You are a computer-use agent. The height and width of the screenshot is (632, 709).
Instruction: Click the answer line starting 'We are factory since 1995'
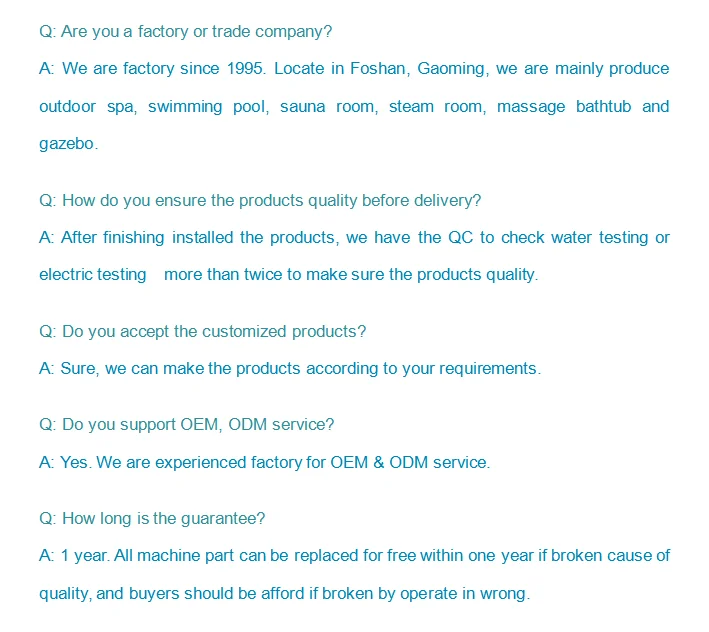(x=354, y=69)
